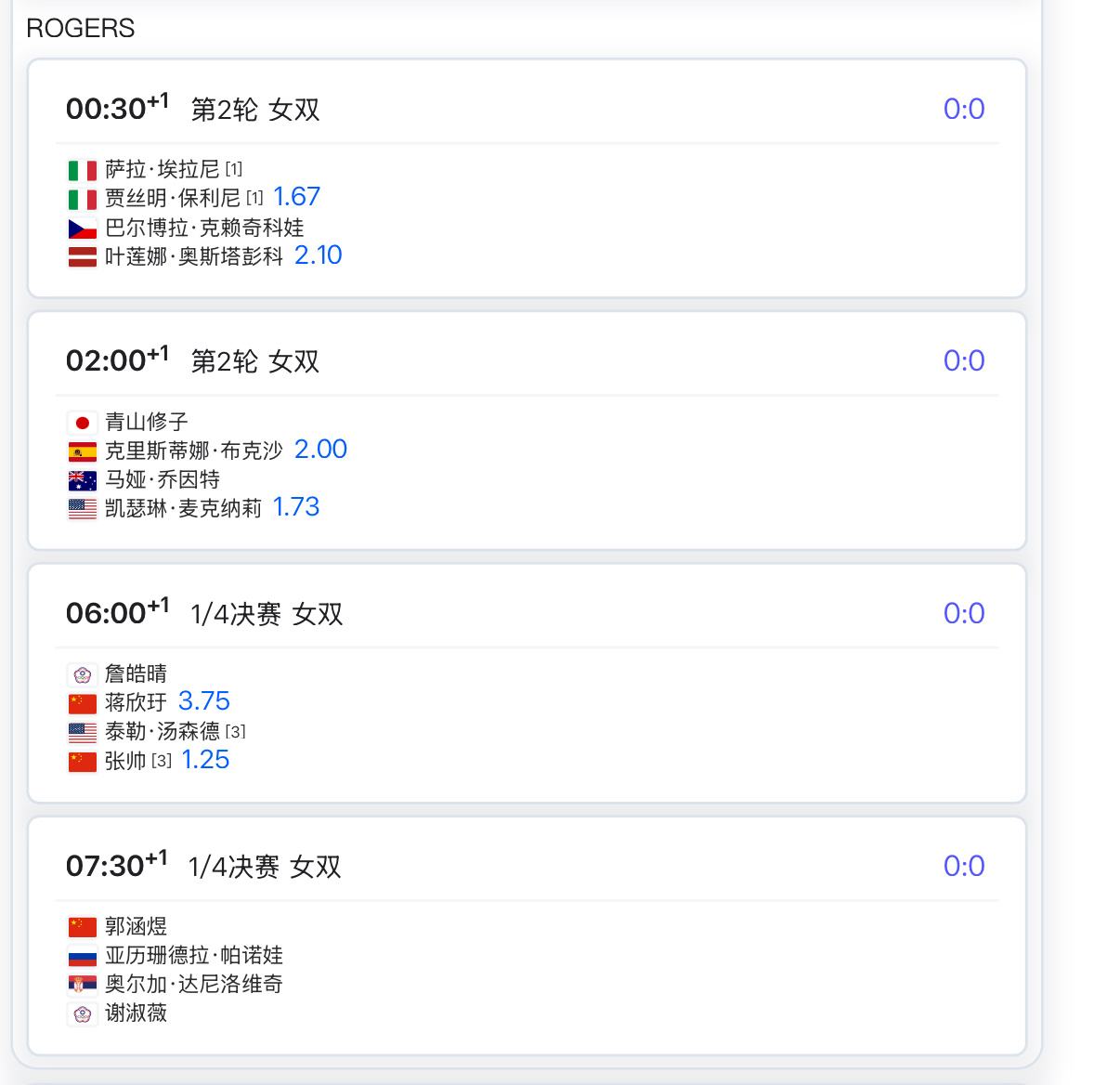Select odds 2.00 for 克里斯蒂娜·布克沙
The image size is (1120, 1085).
(x=320, y=450)
